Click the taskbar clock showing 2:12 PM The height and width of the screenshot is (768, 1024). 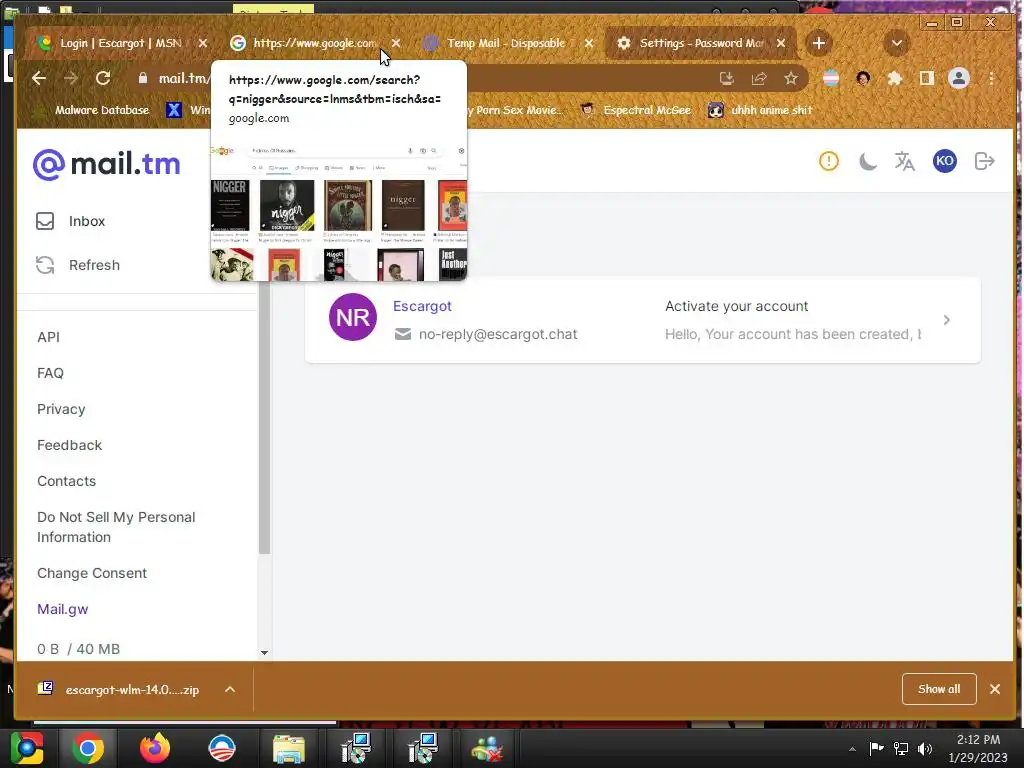click(978, 748)
